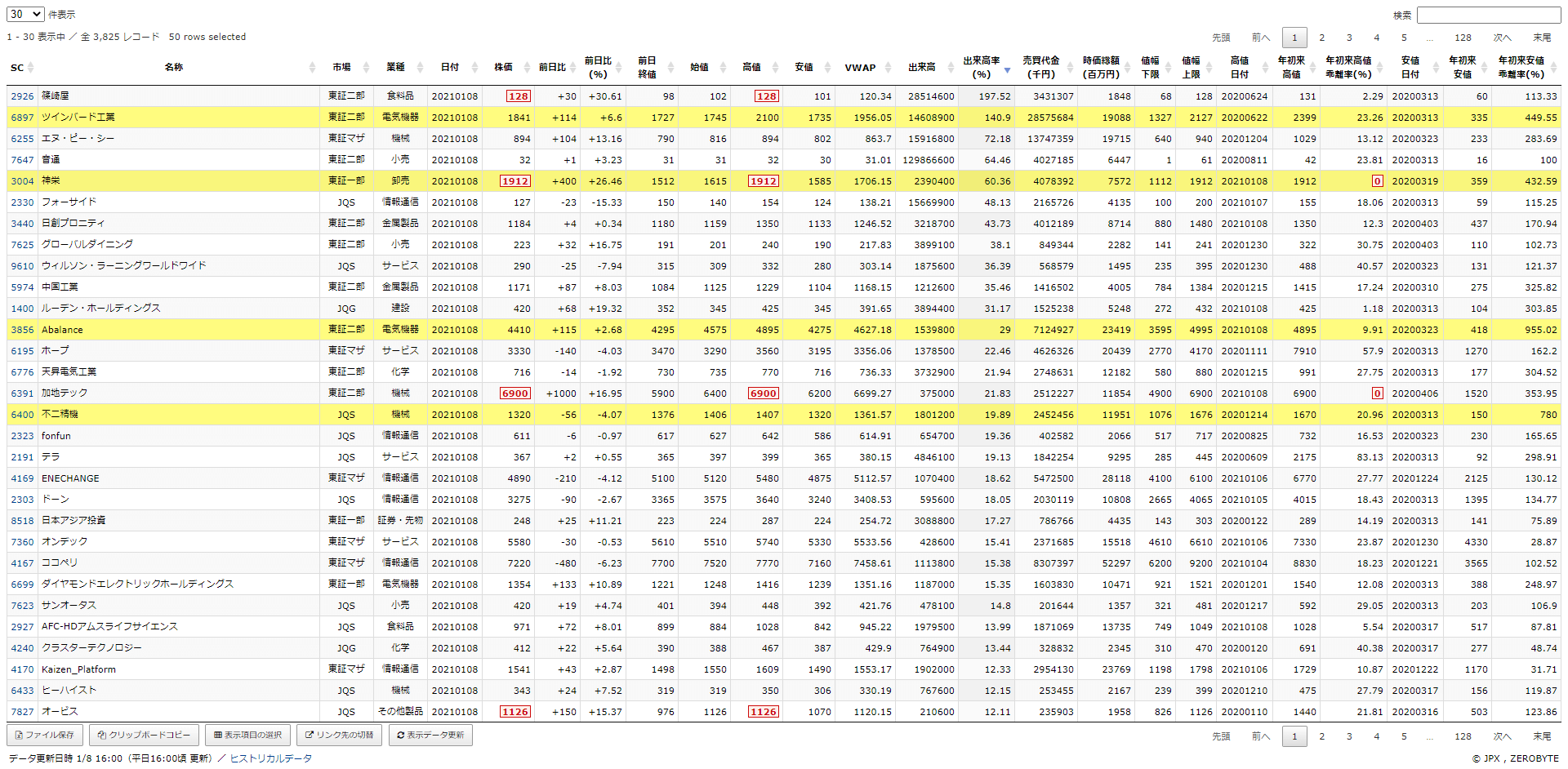Screen dimensions: 1568x769
Task: Click リンク先の切替 button
Action: pos(339,736)
